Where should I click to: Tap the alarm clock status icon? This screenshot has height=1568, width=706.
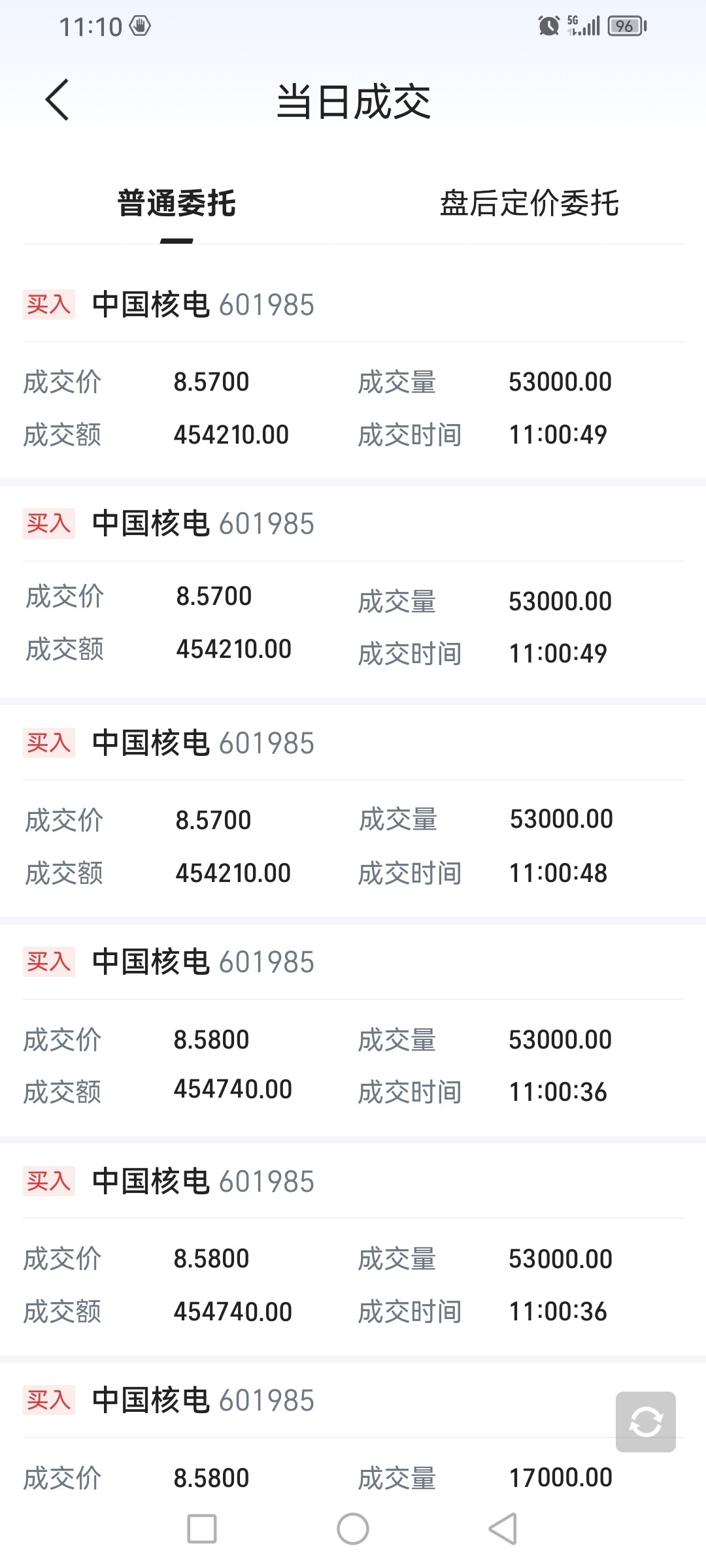point(548,26)
